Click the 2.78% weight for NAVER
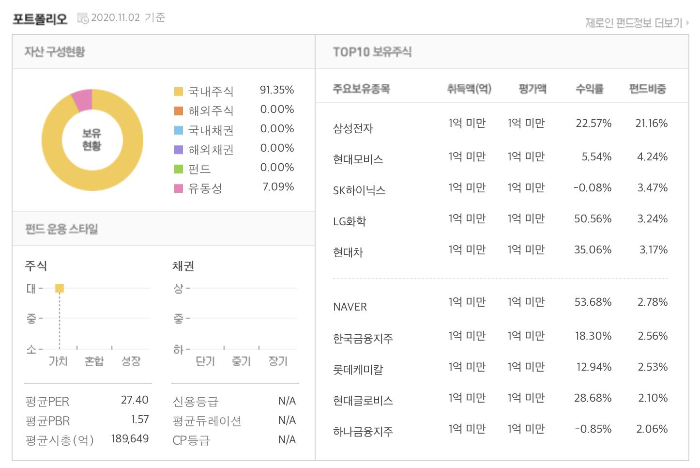700x468 pixels. (x=652, y=302)
